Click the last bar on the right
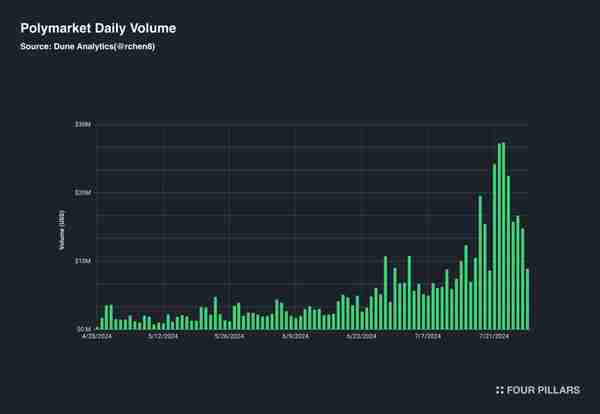Screen dimensions: 600x414 [x=527, y=299]
